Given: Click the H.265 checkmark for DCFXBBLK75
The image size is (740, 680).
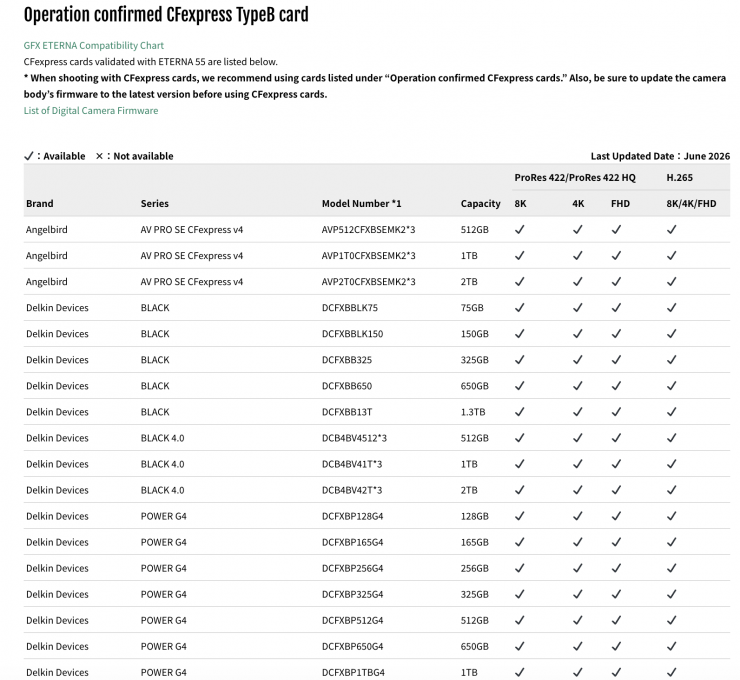Looking at the screenshot, I should tap(672, 308).
